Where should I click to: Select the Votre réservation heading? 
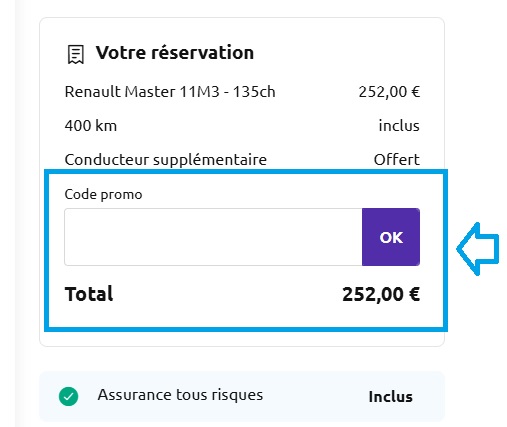[175, 53]
